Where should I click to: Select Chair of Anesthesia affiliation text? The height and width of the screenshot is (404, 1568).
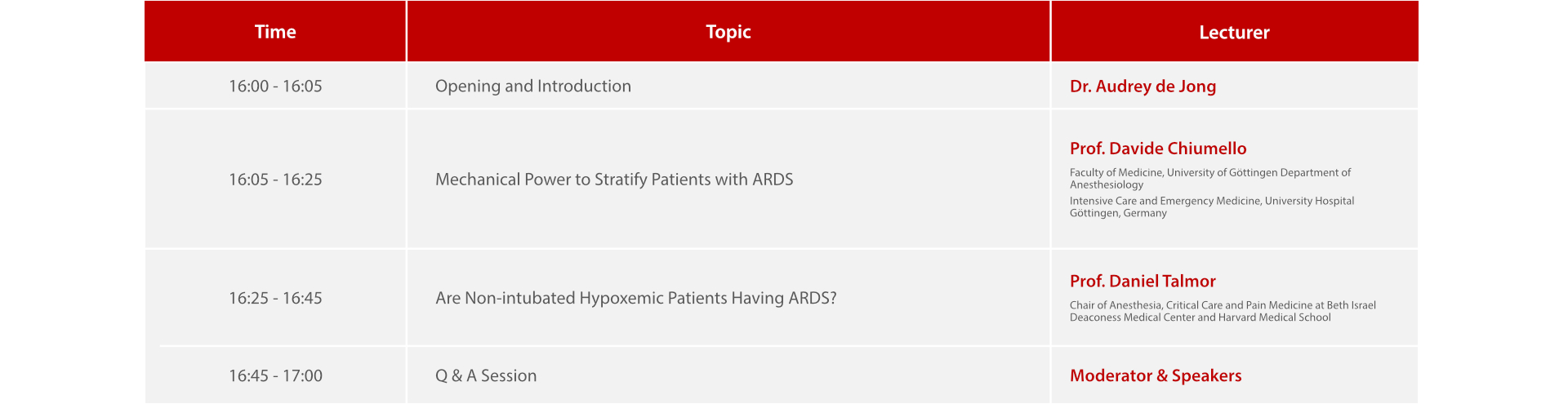coord(1223,305)
